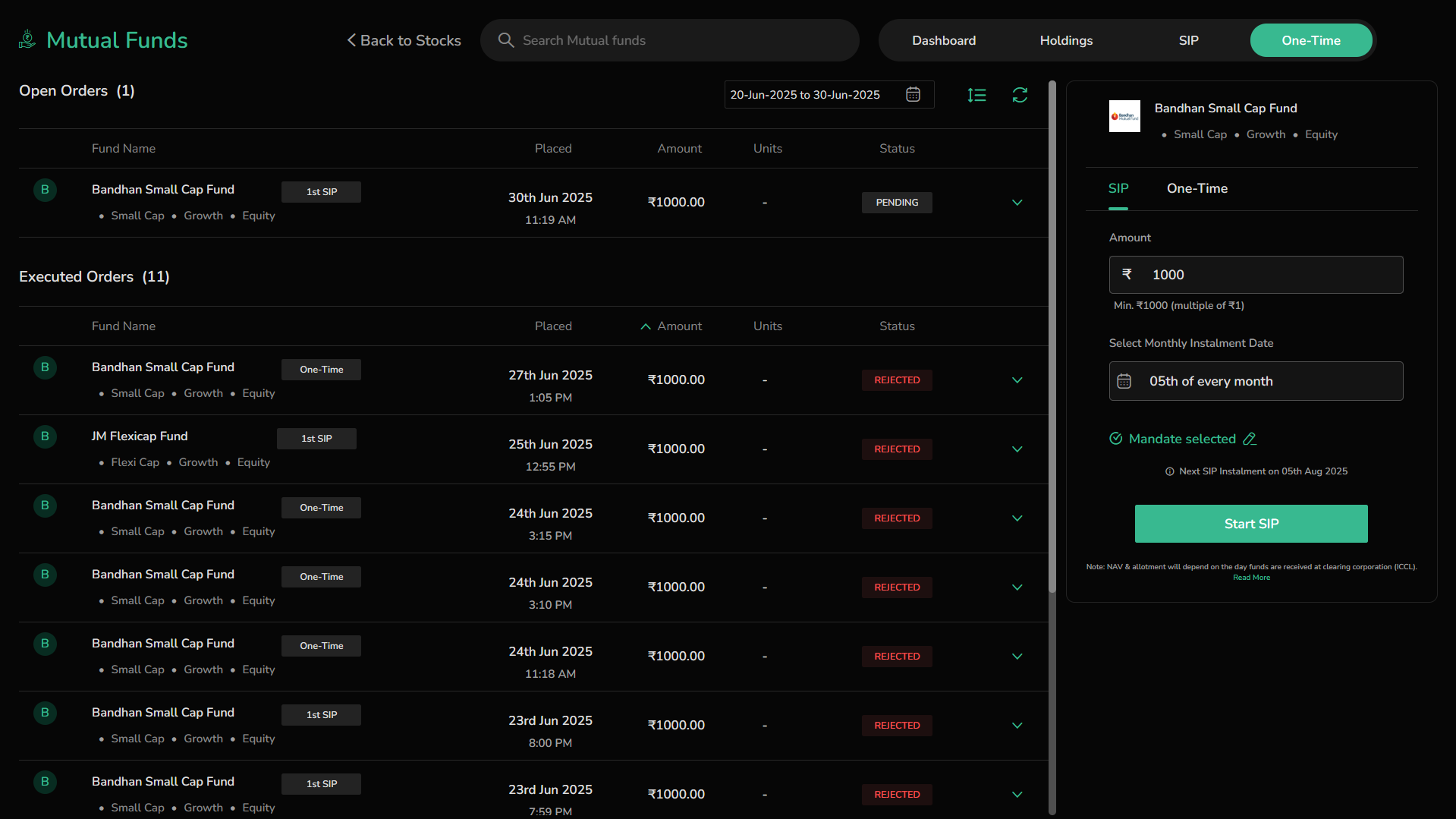This screenshot has width=1456, height=819.
Task: Click the date range 20-Jun-2025 to 30-Jun-2025 field
Action: [x=829, y=95]
